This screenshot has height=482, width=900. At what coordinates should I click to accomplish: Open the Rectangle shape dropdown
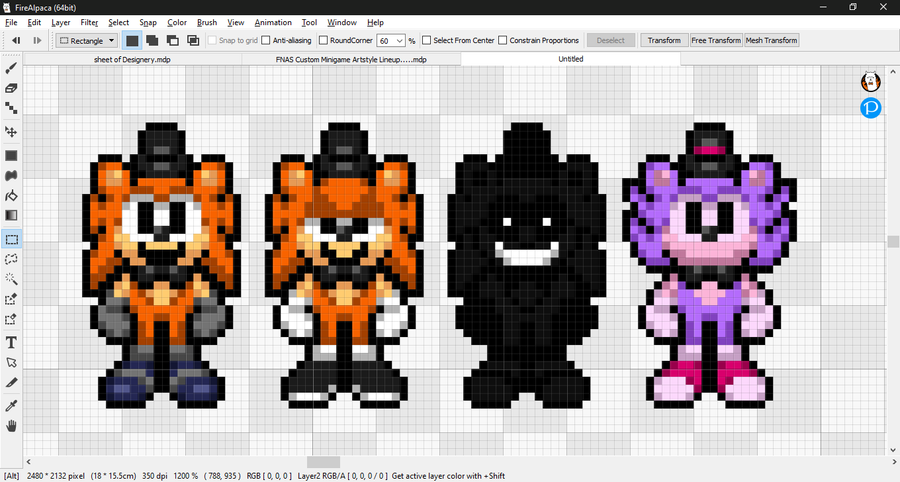tap(87, 40)
